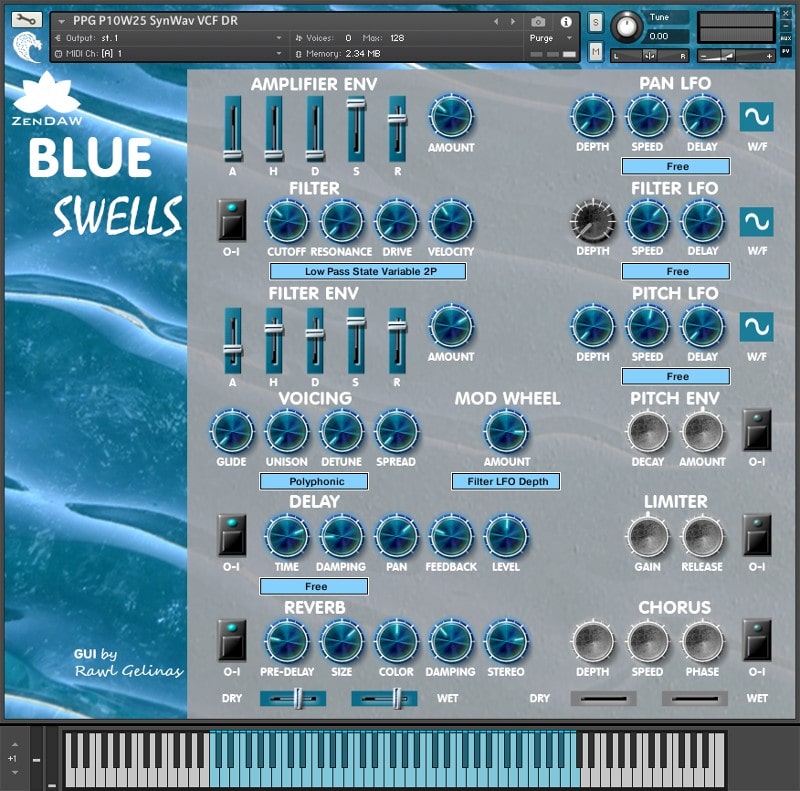The image size is (800, 791).
Task: Click the octave shift down arrow
Action: pyautogui.click(x=14, y=773)
